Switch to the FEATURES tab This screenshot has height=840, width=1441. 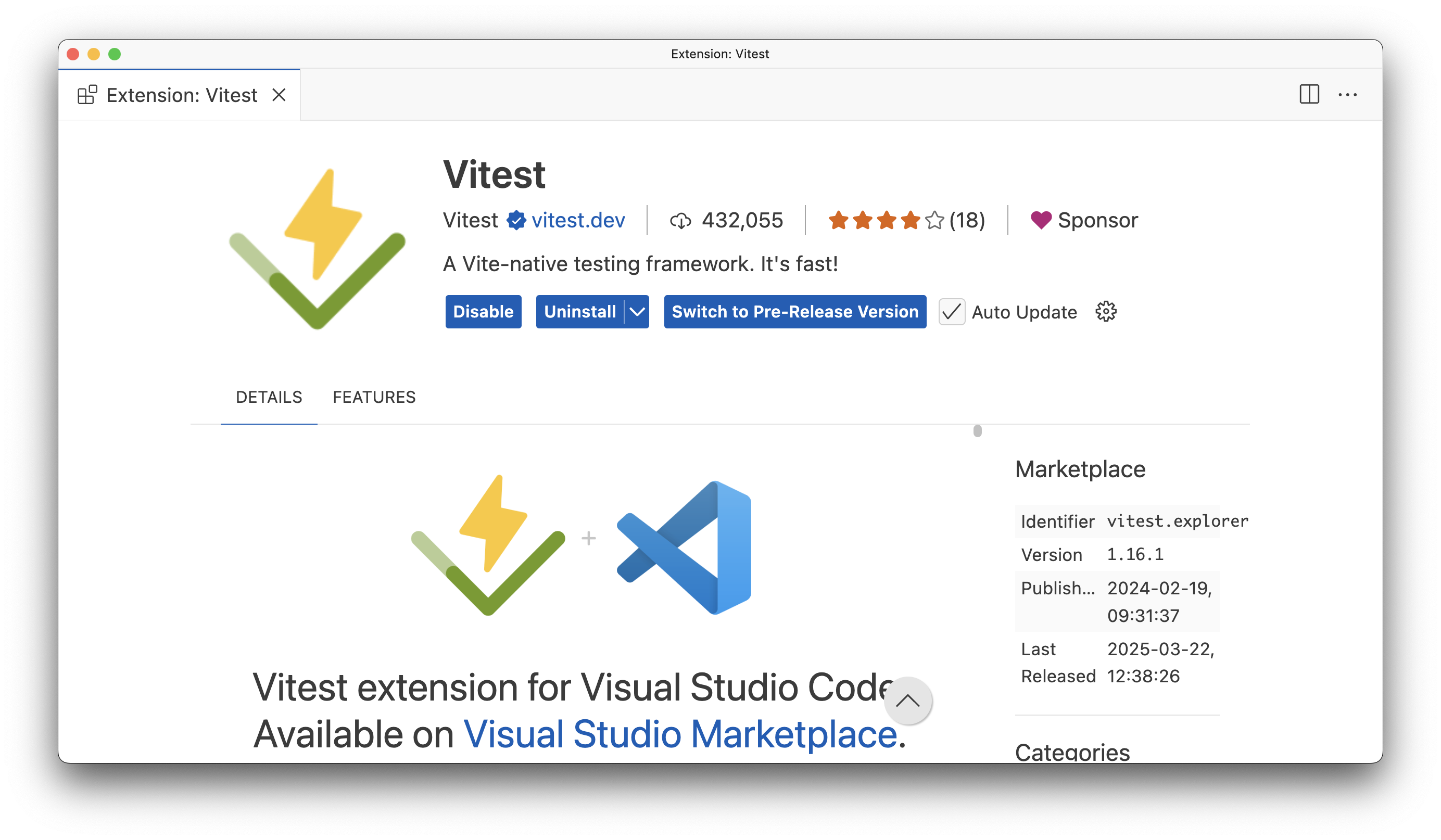[374, 397]
